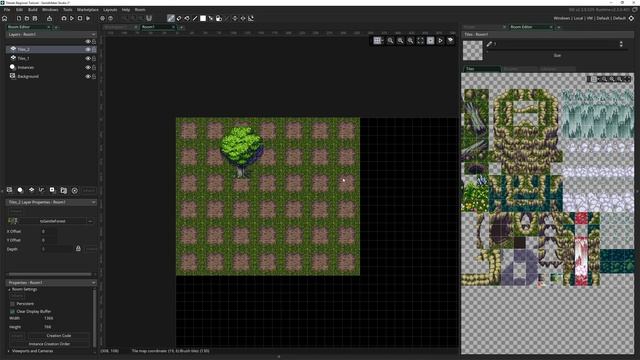640x360 pixels.
Task: Clean the project build cache
Action: coord(88,18)
